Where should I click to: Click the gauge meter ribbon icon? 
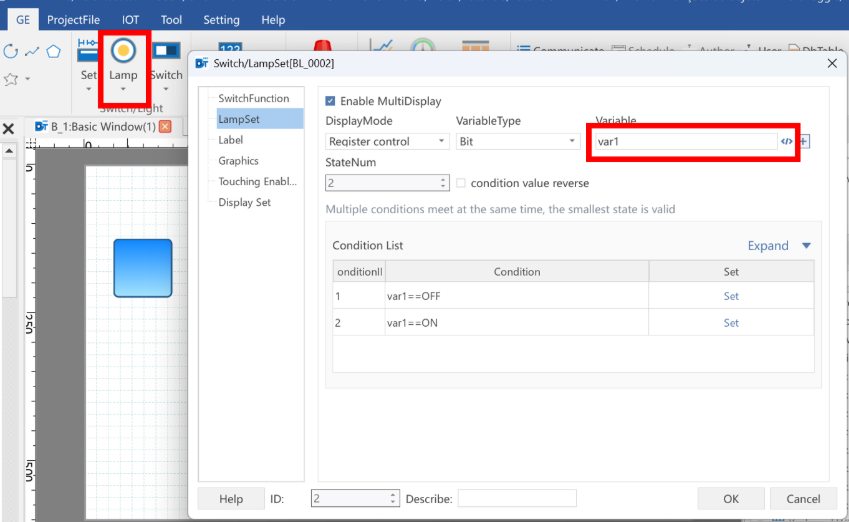[x=422, y=45]
